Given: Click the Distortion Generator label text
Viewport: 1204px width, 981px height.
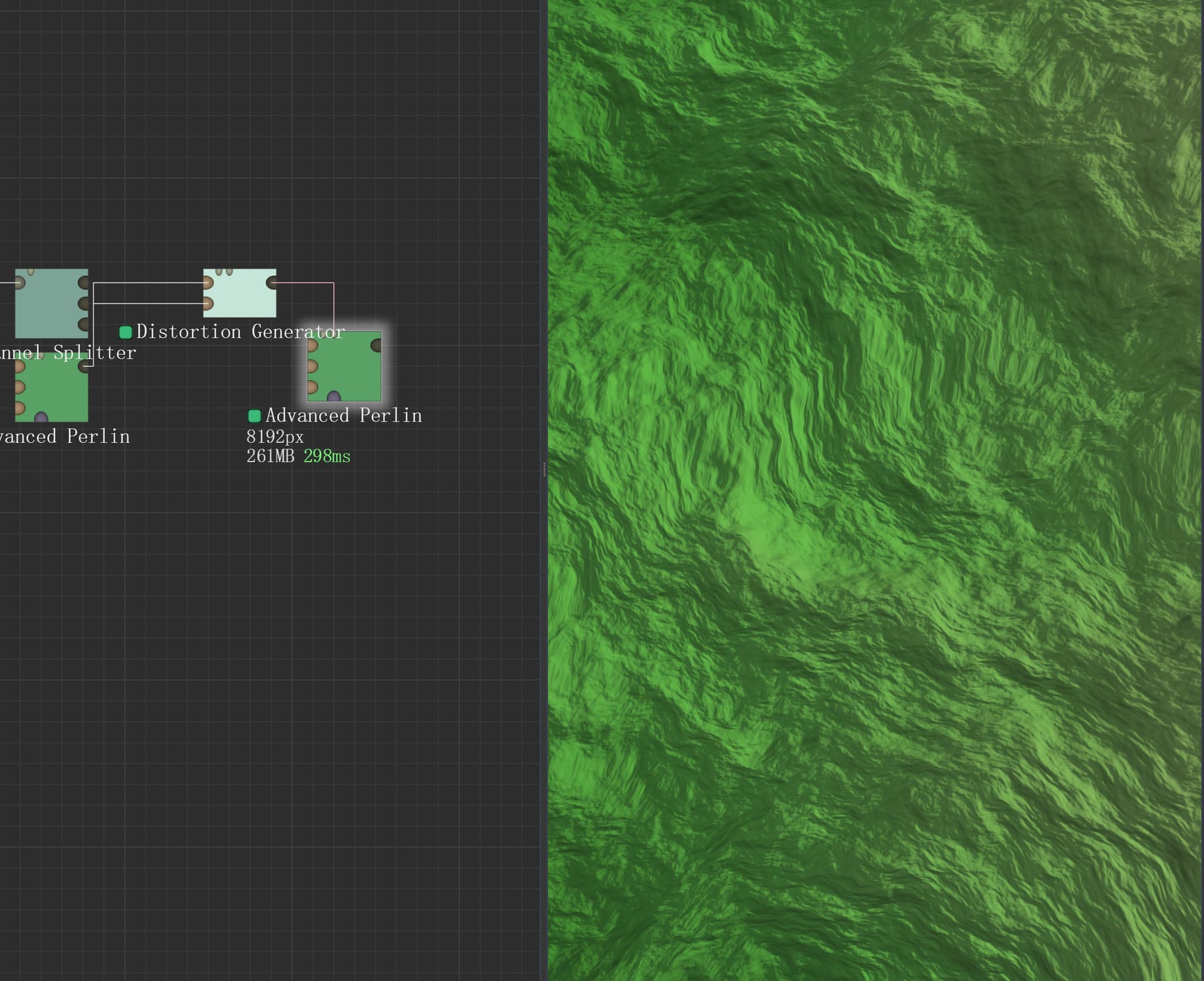Looking at the screenshot, I should tap(241, 332).
